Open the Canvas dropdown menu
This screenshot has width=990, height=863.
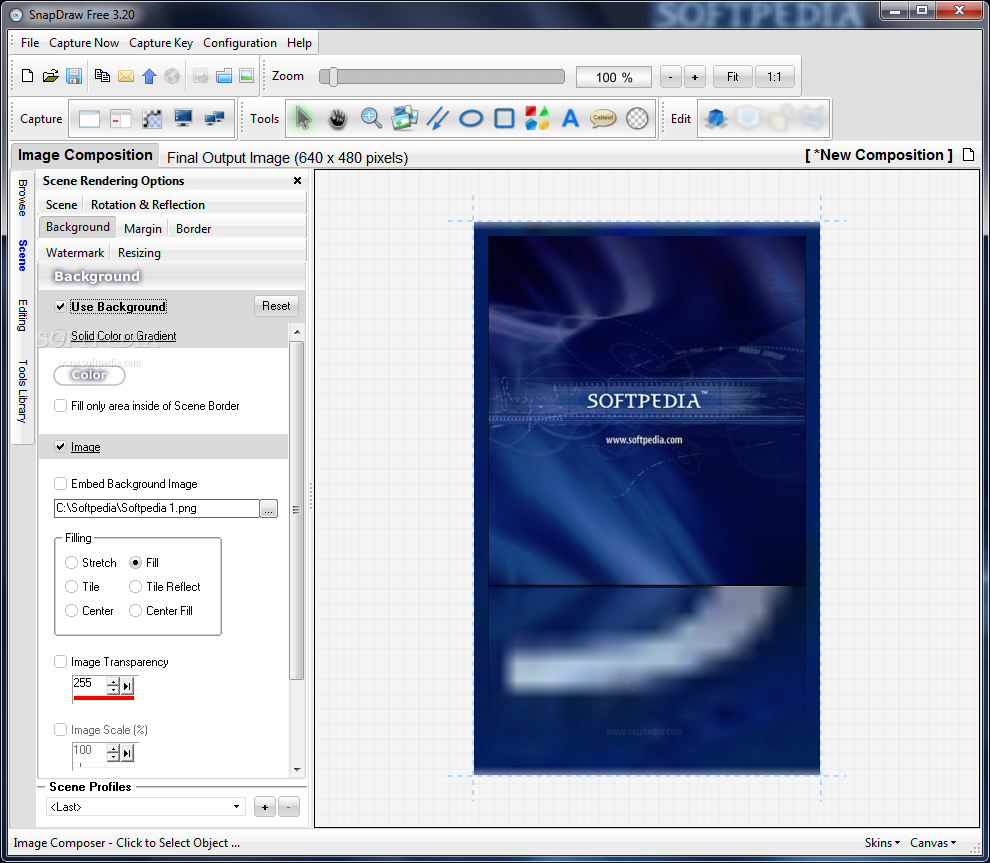coord(933,843)
